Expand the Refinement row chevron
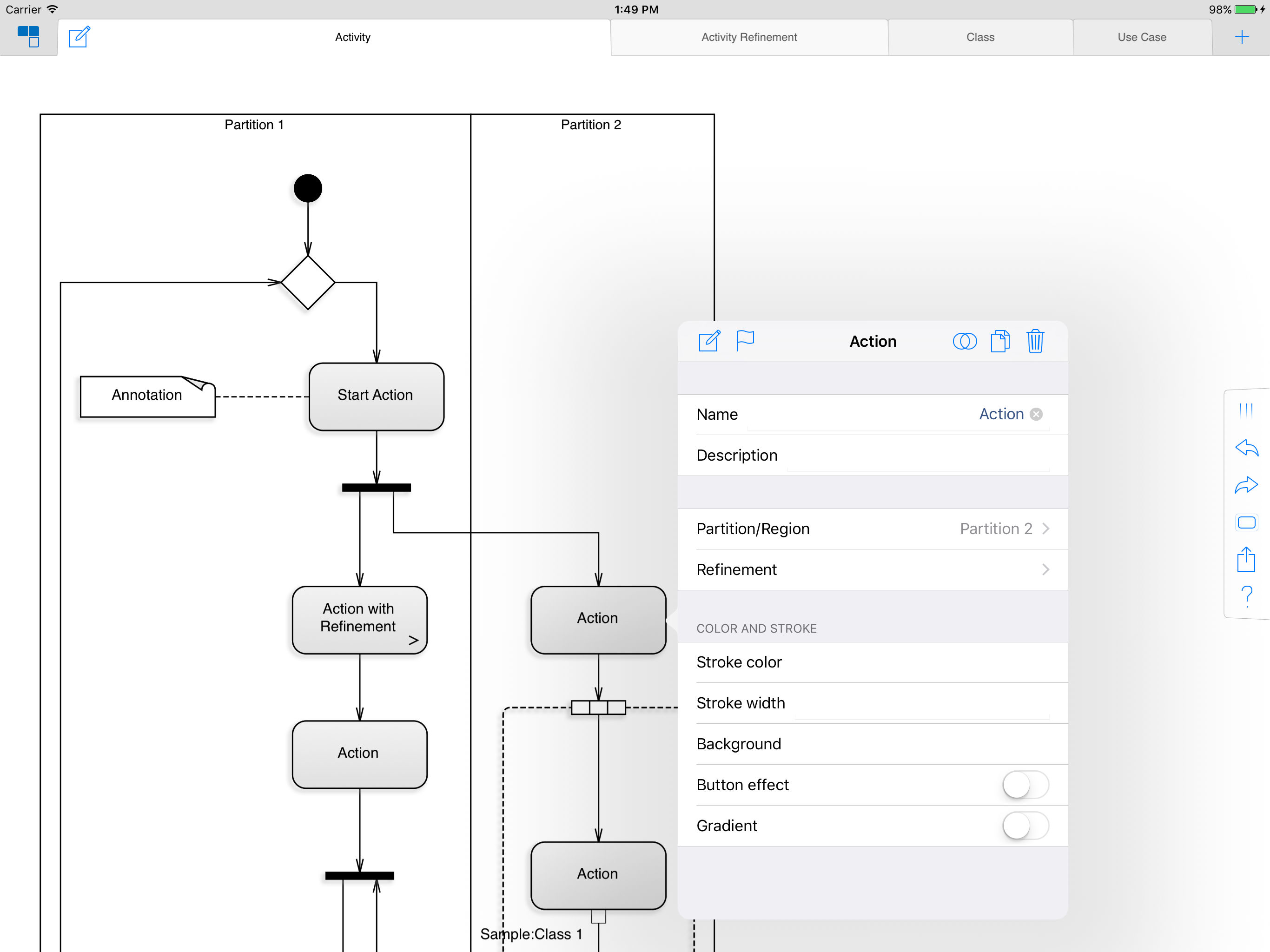 1045,569
